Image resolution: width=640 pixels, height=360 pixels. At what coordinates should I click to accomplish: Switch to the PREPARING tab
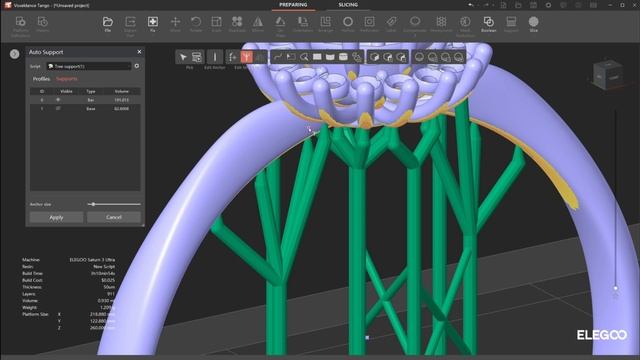[x=293, y=5]
